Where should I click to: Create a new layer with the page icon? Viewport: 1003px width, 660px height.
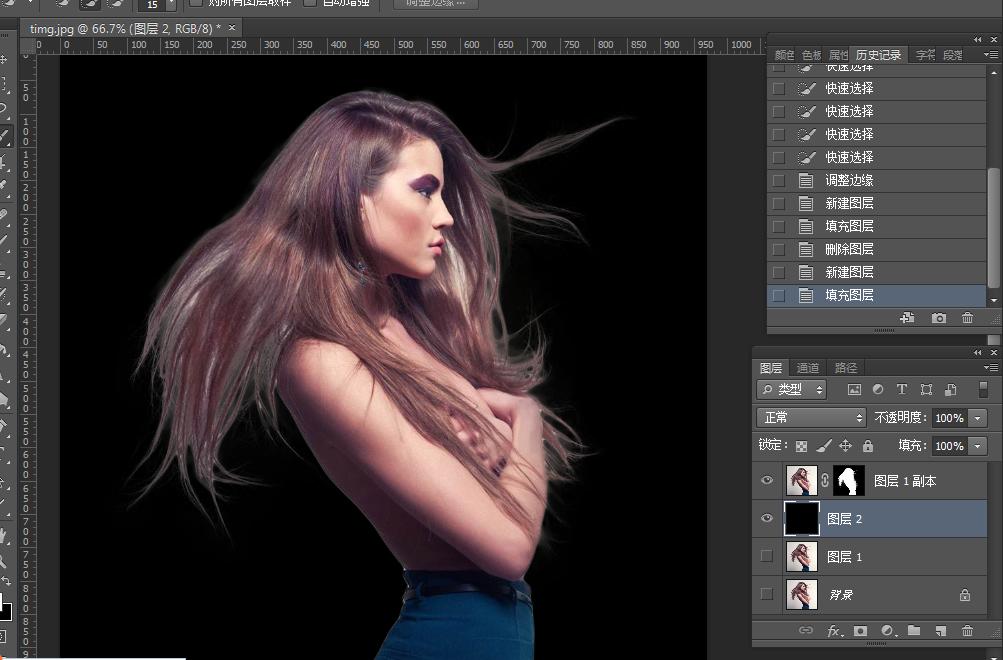940,631
